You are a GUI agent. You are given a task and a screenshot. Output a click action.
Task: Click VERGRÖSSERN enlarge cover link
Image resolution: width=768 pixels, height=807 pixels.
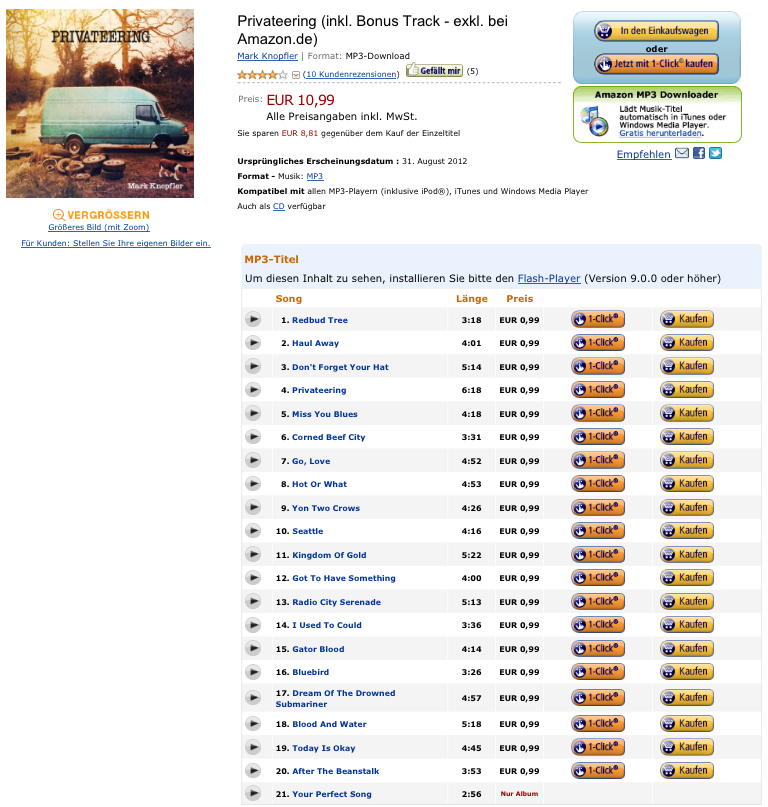[101, 215]
